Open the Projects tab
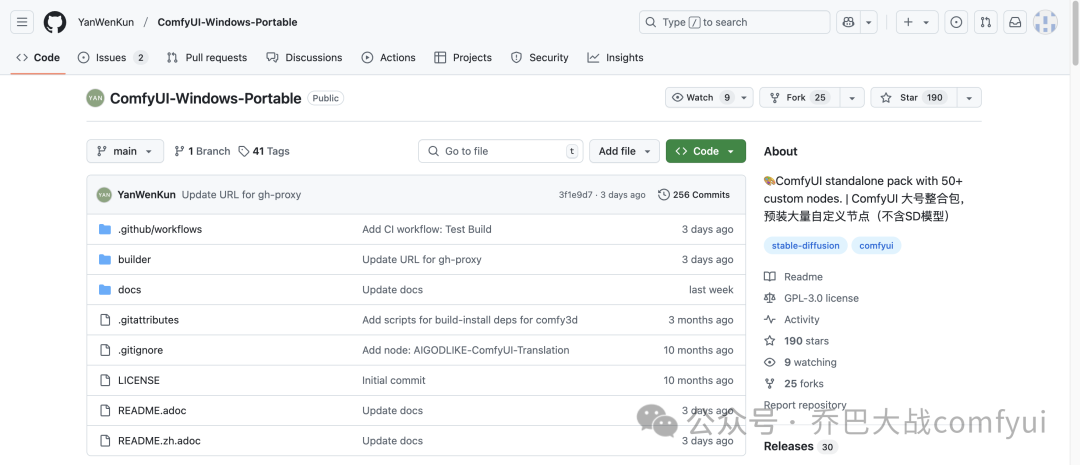Screen dimensions: 1080x465 click(x=463, y=58)
